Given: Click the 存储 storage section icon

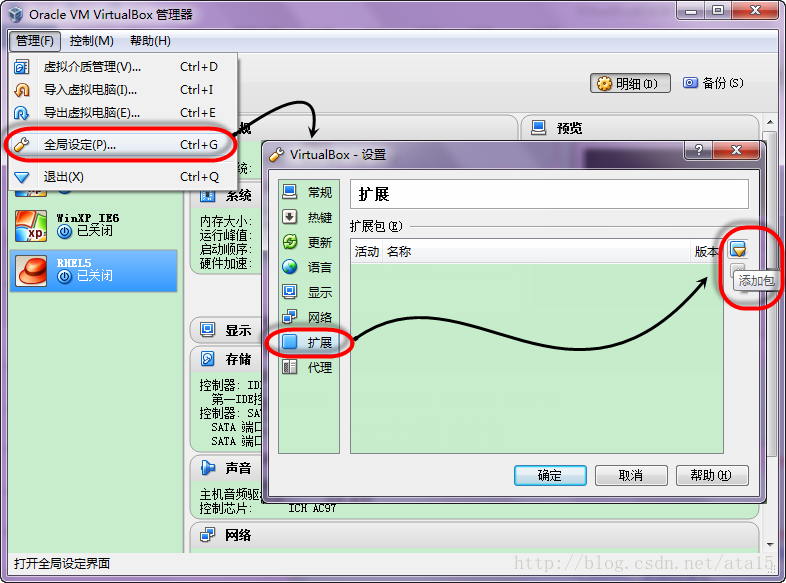Looking at the screenshot, I should (x=208, y=359).
